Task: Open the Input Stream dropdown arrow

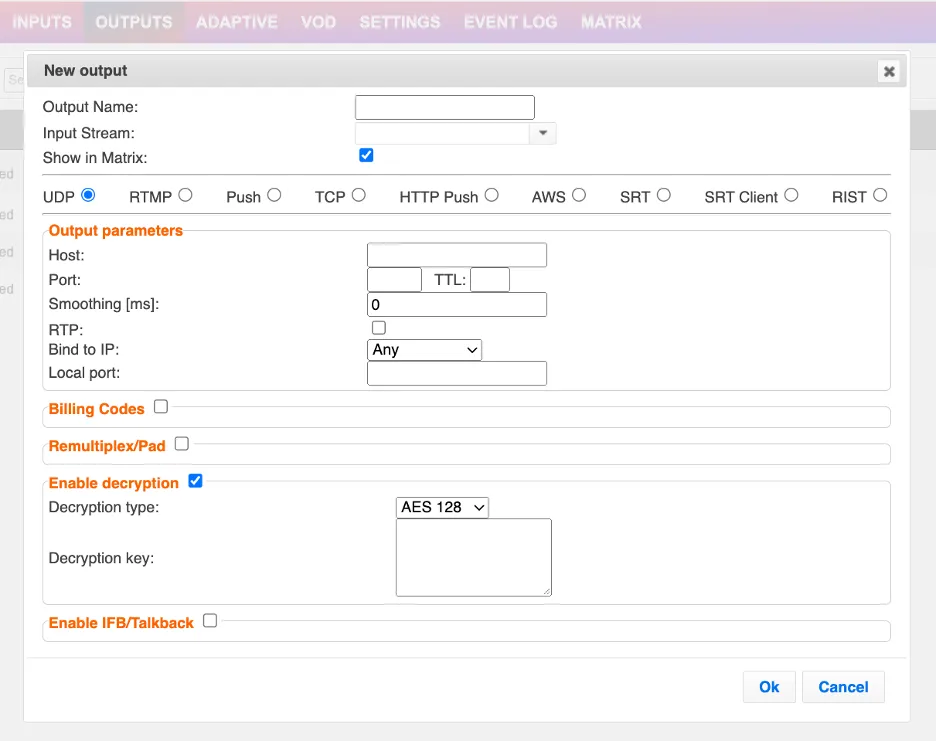Action: 543,133
